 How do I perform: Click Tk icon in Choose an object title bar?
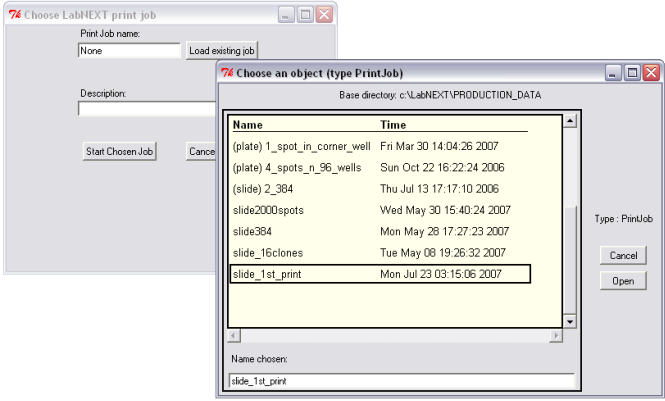tap(227, 73)
